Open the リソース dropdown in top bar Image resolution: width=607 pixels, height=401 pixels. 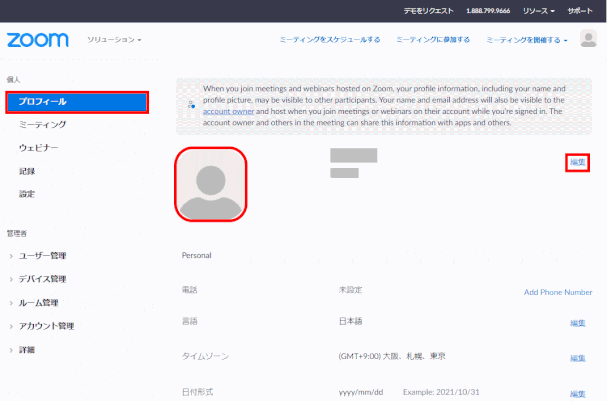(538, 11)
